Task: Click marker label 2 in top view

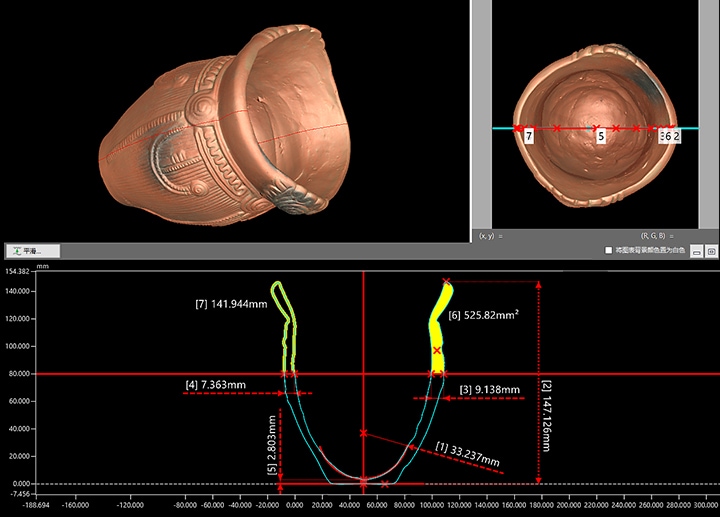Action: coord(676,135)
